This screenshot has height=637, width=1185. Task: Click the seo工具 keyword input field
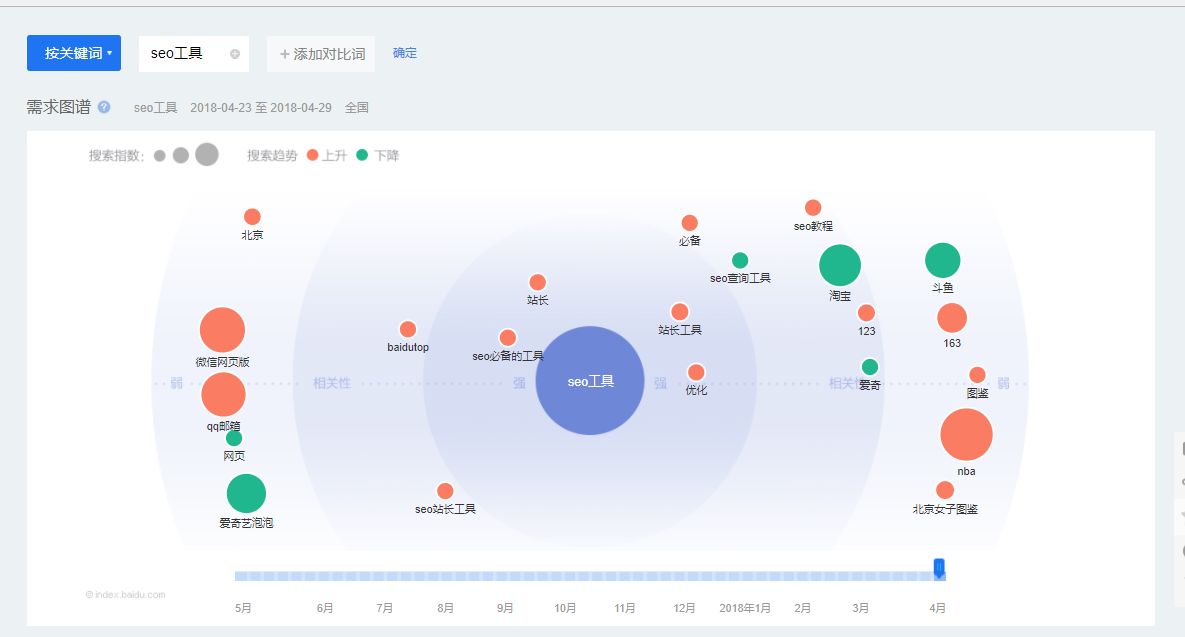[193, 54]
